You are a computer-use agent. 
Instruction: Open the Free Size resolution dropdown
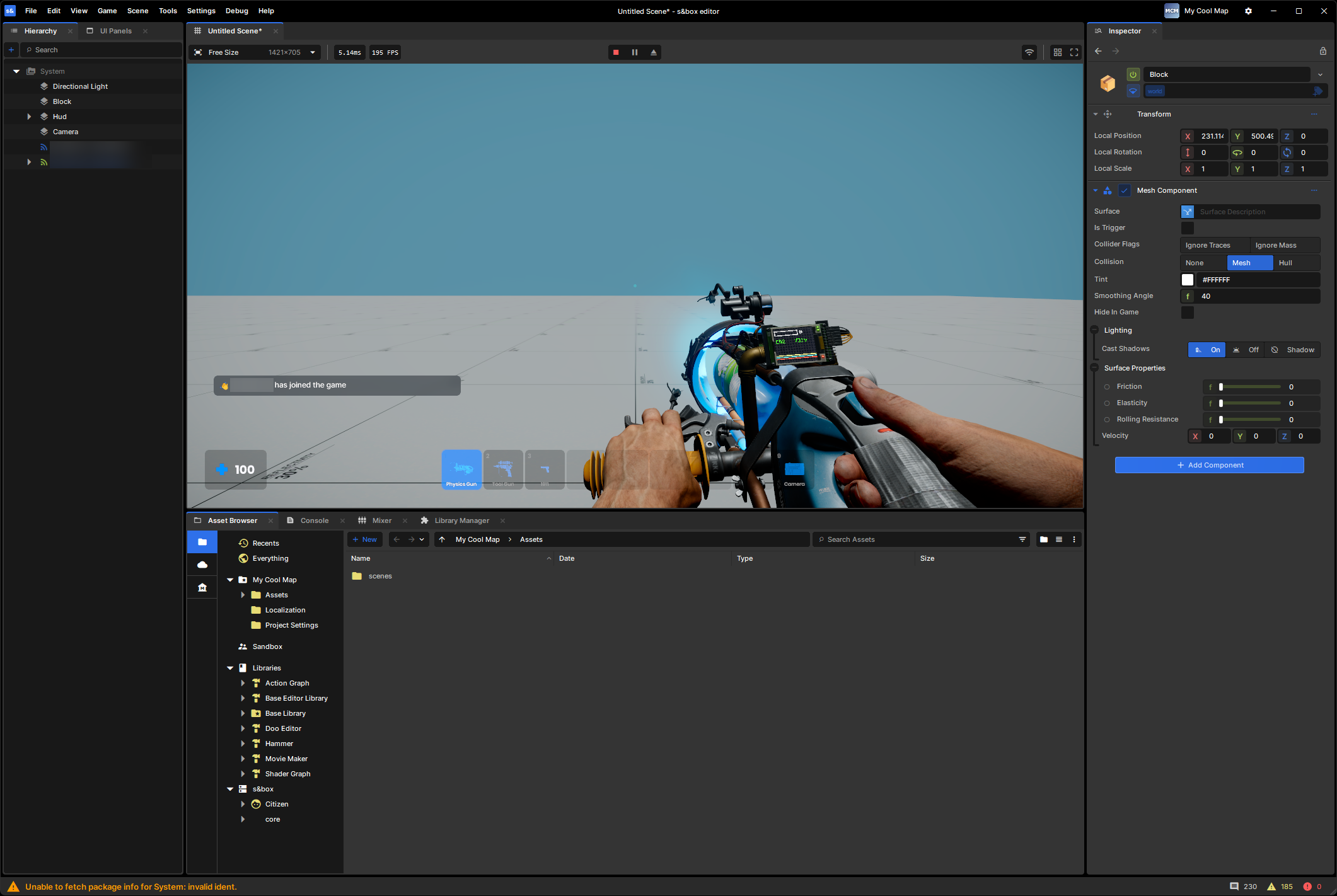[x=255, y=52]
